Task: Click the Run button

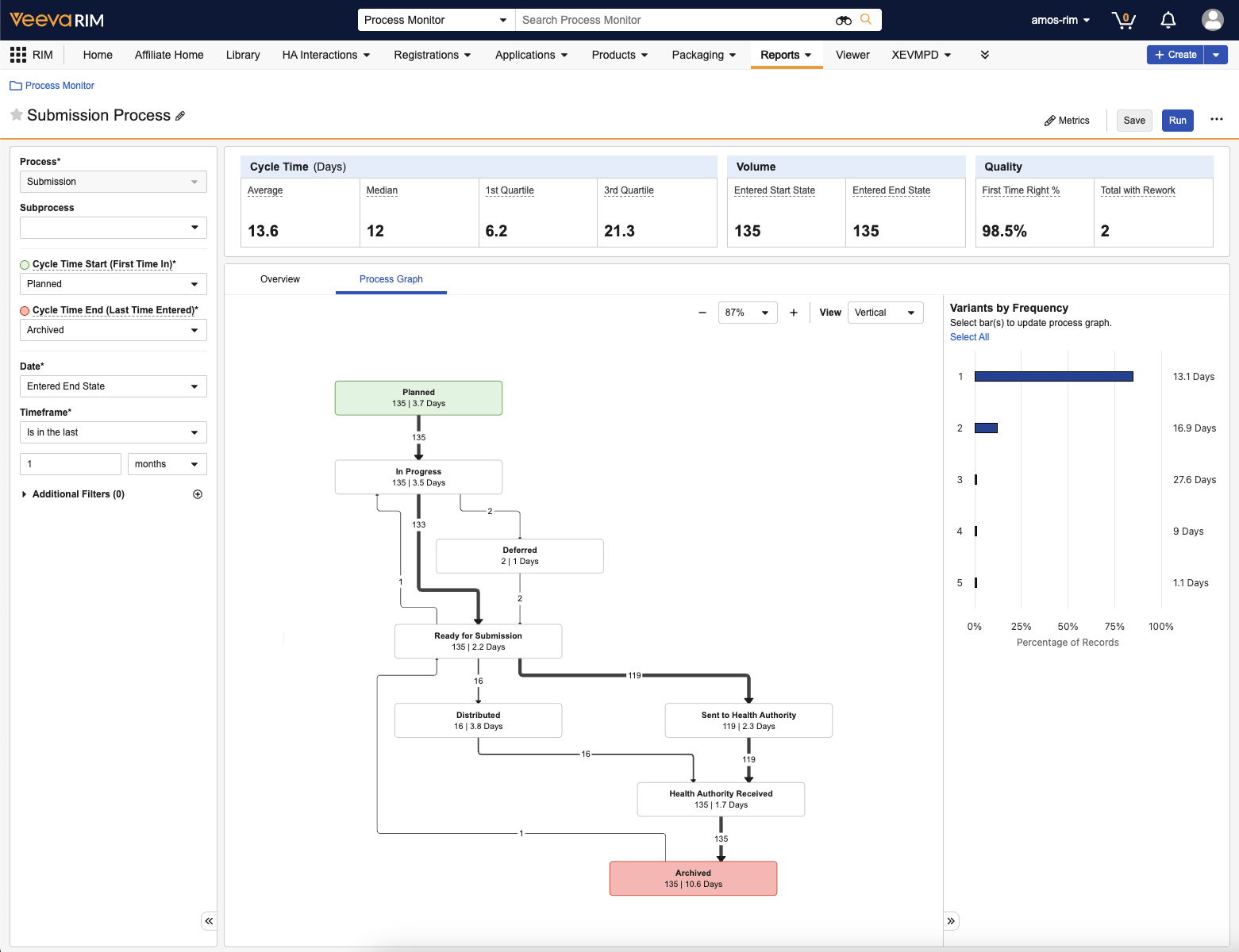Action: pyautogui.click(x=1177, y=121)
